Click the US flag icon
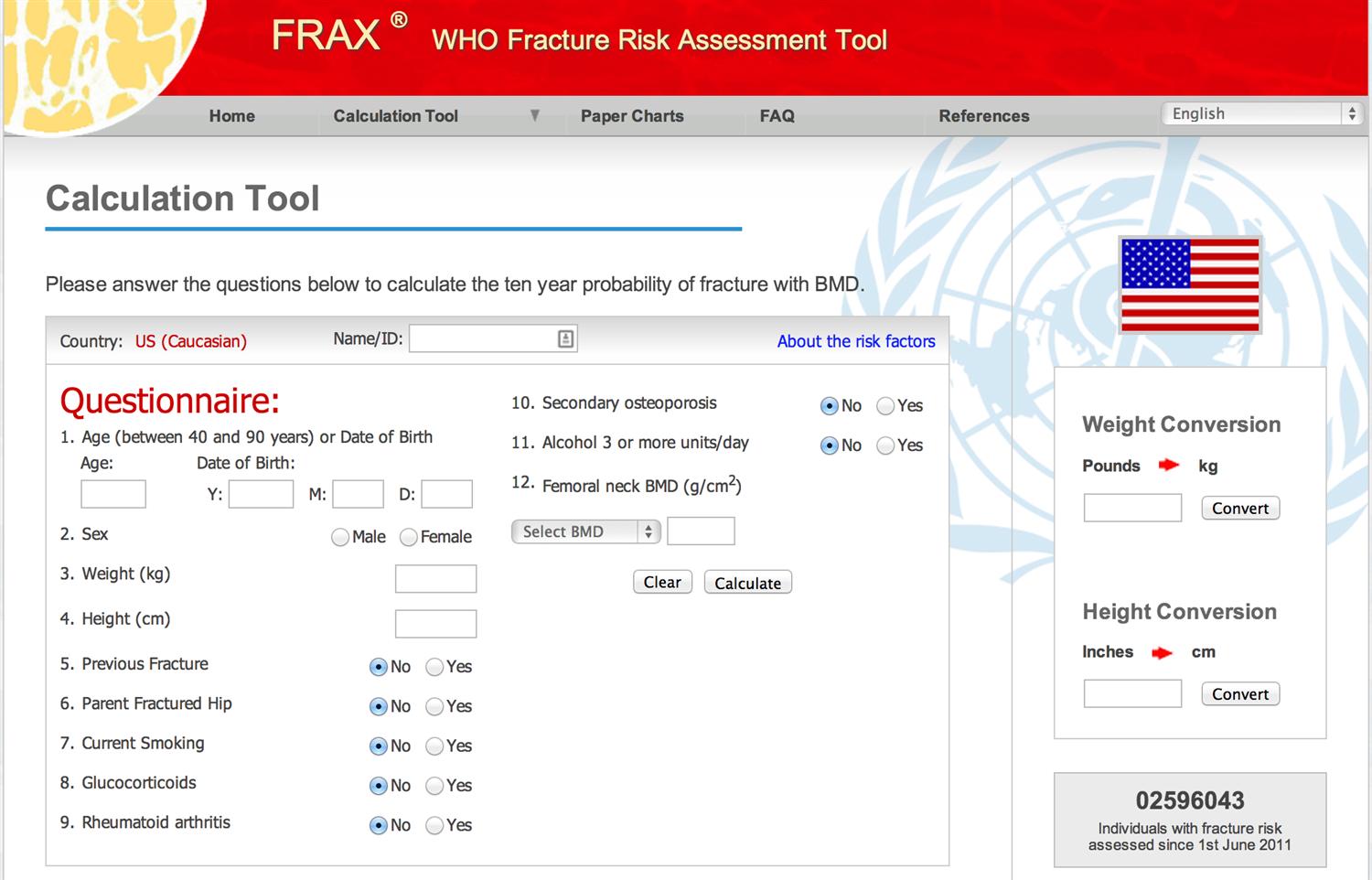 point(1190,284)
